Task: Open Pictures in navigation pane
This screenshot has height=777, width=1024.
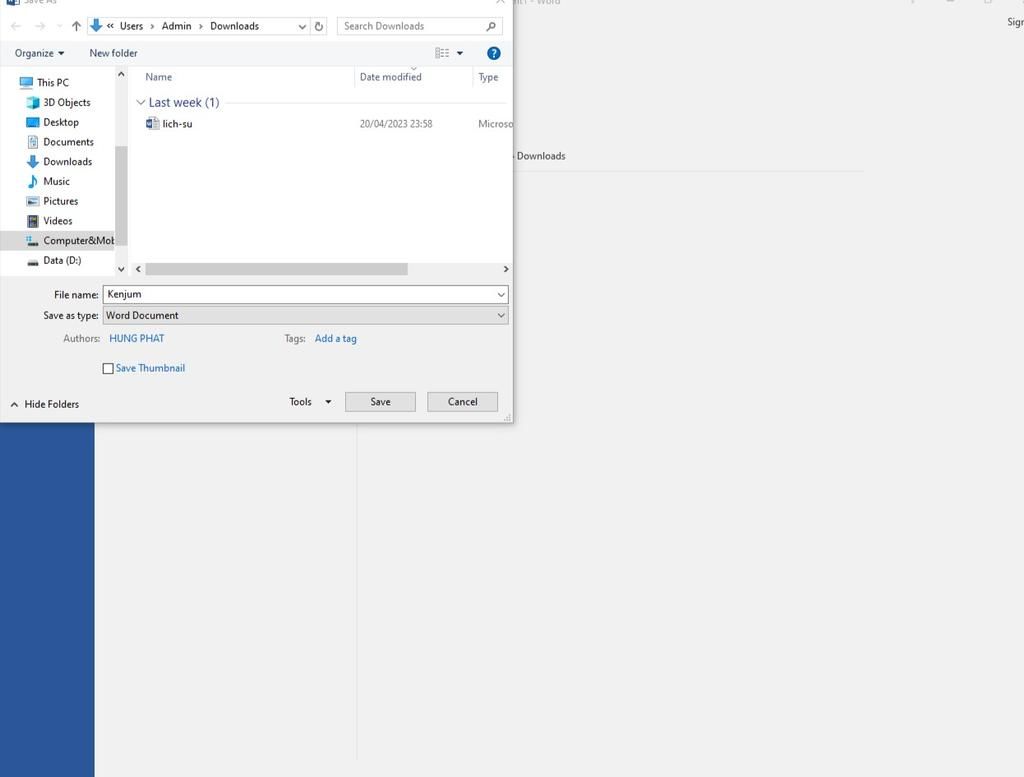Action: pyautogui.click(x=52, y=201)
